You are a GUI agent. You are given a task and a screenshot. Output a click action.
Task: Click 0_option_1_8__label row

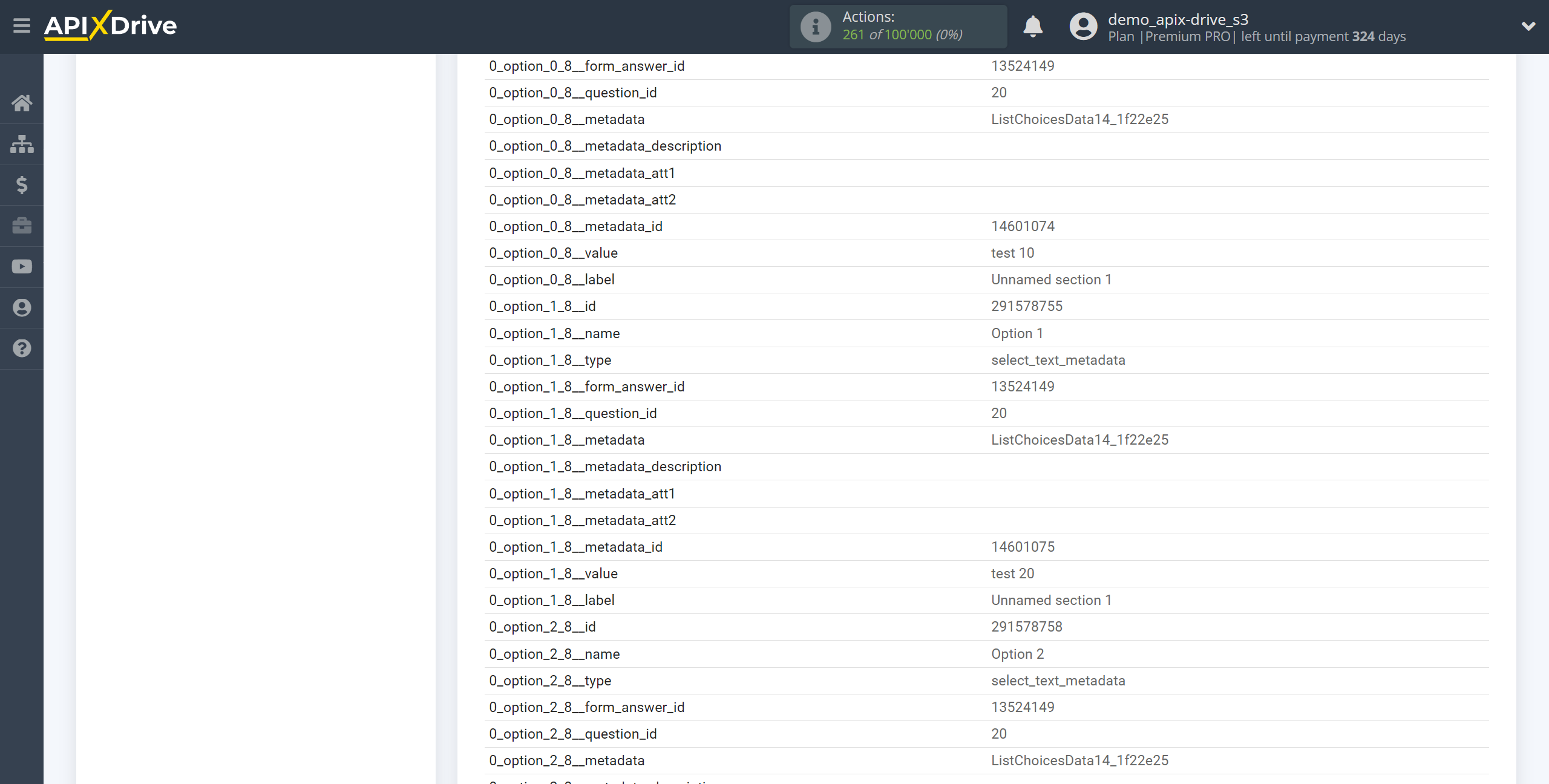986,600
